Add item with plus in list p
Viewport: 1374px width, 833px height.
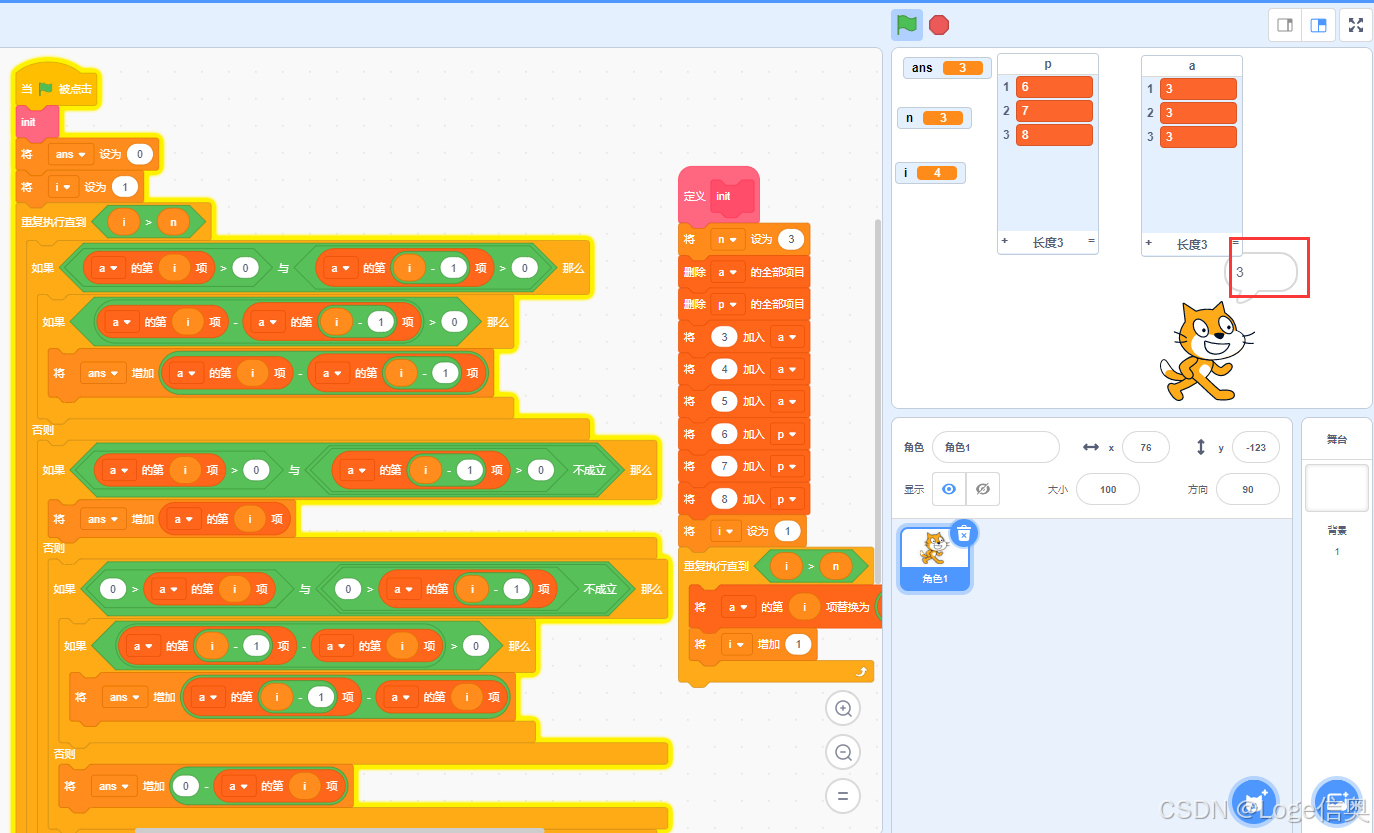1005,242
